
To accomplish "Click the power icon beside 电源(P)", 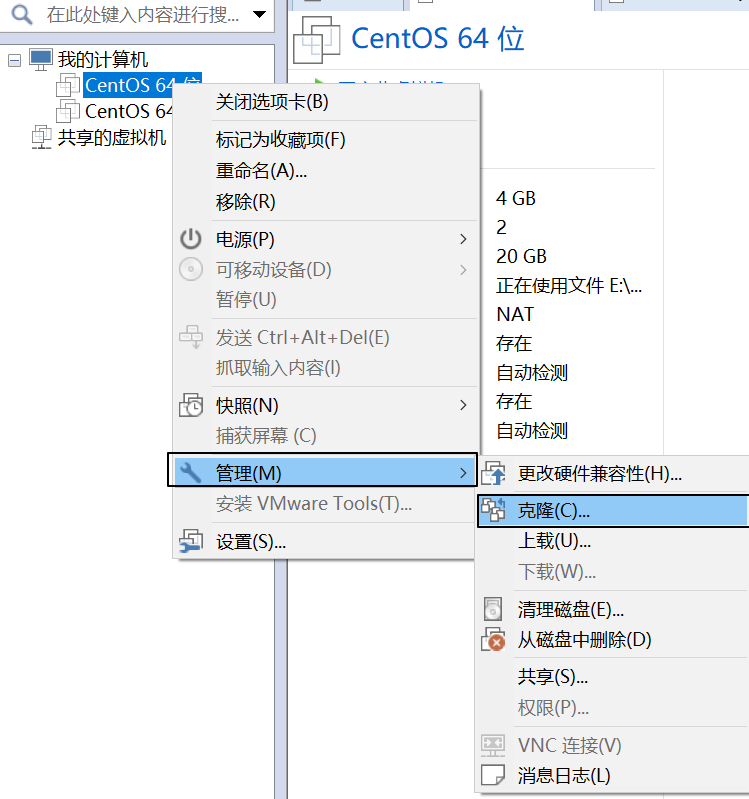I will click(x=191, y=238).
